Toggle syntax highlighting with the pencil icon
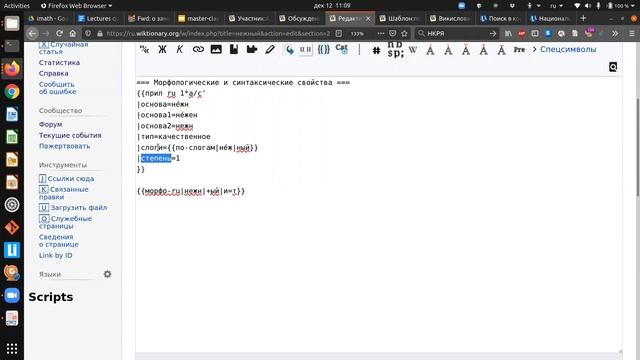 click(270, 49)
